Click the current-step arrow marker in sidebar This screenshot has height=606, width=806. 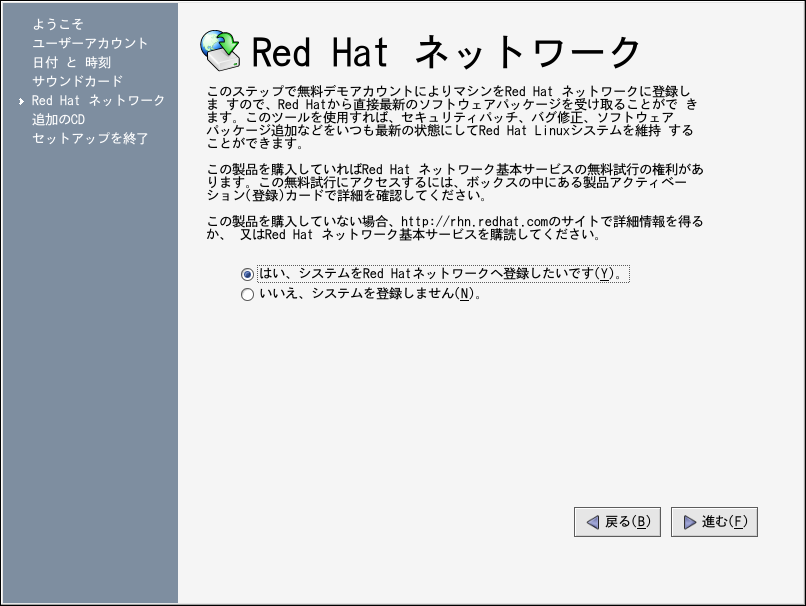click(21, 102)
